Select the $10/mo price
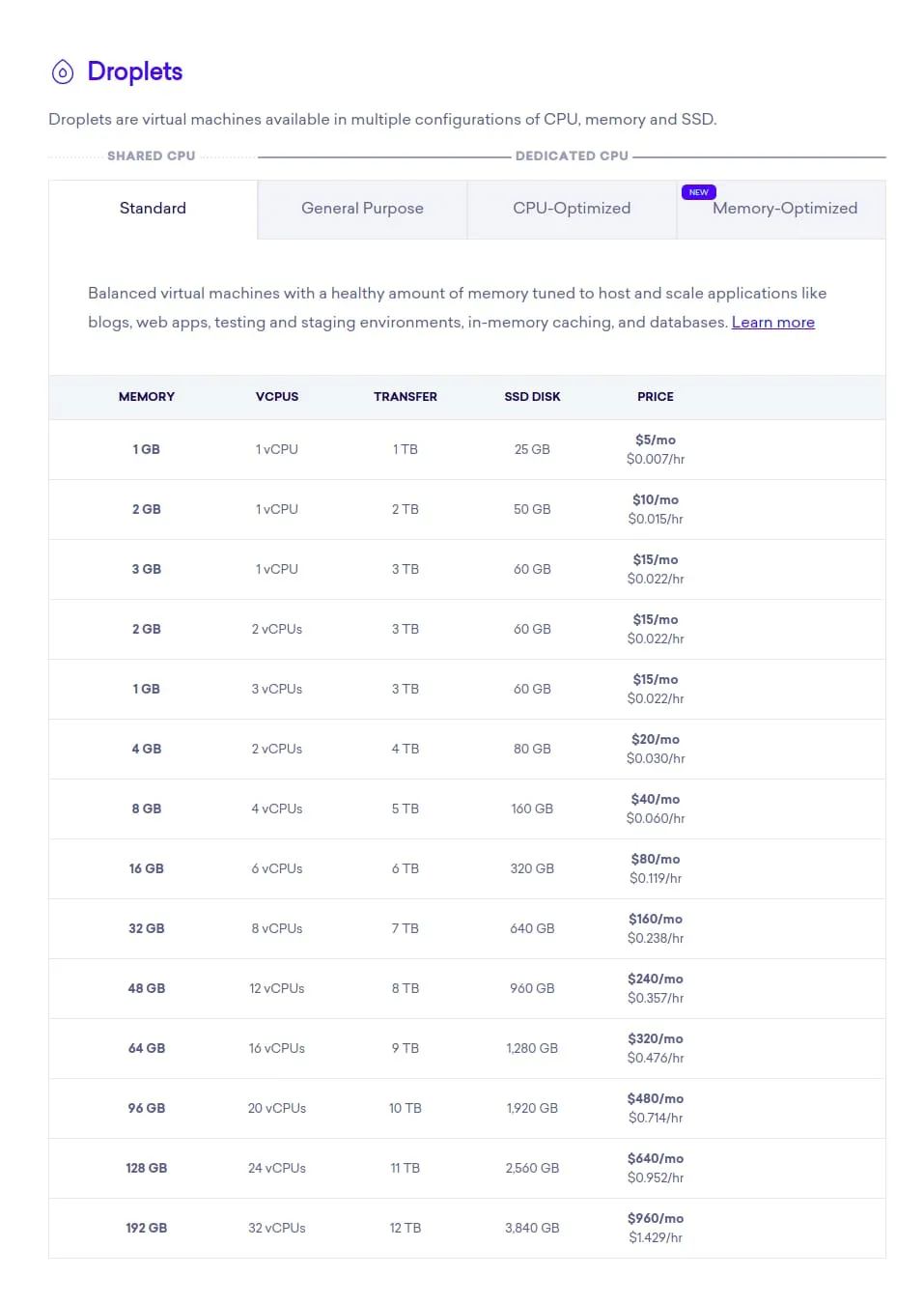 [x=656, y=500]
